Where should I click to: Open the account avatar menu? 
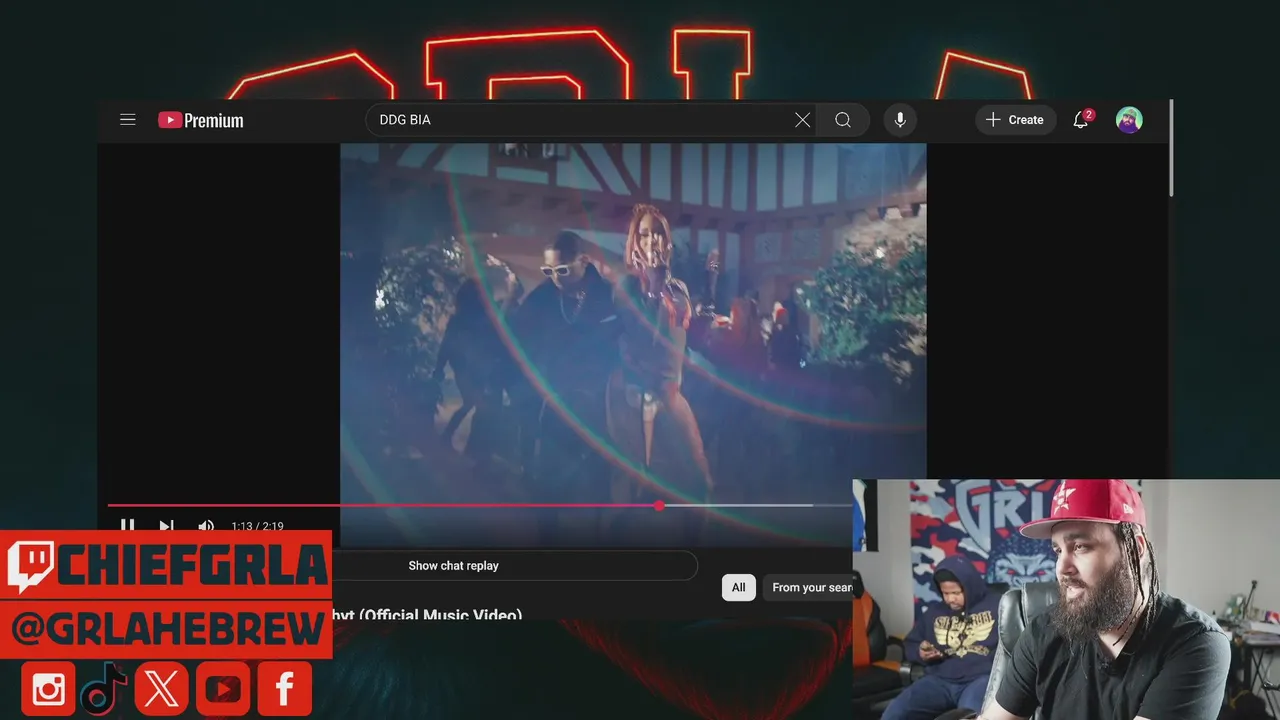coord(1129,120)
